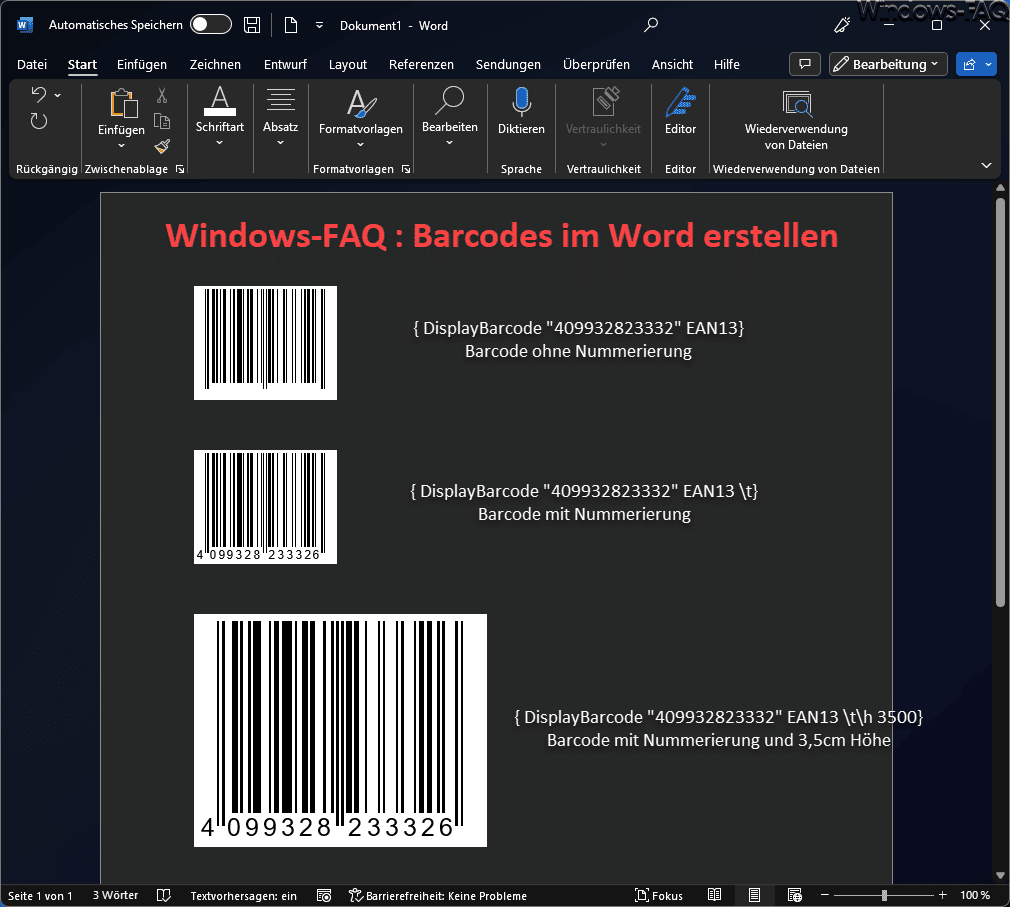The height and width of the screenshot is (907, 1010).
Task: Toggle 'Textvorhersagen: ein' in status bar
Action: pos(243,896)
